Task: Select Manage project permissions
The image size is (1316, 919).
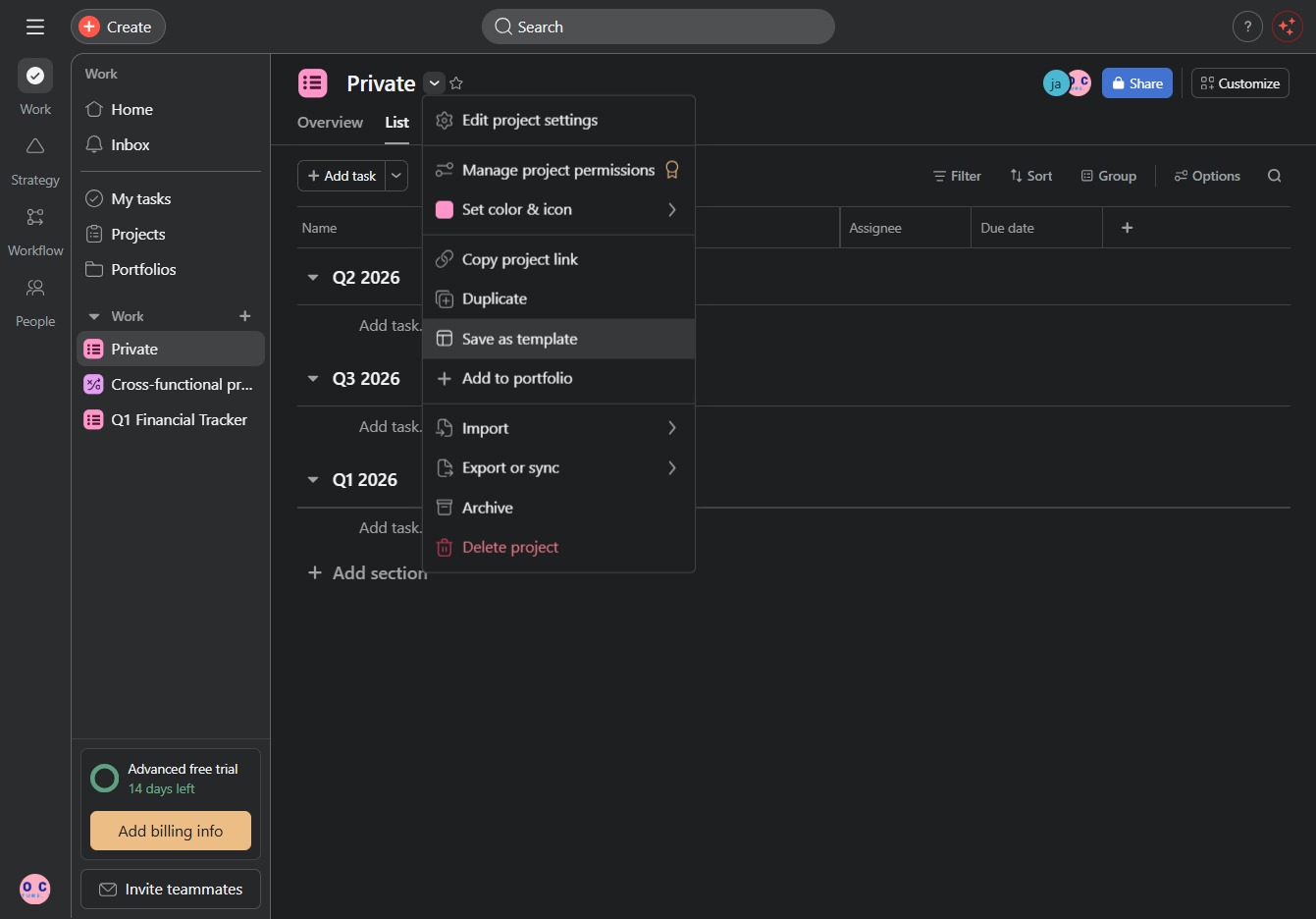Action: point(558,170)
